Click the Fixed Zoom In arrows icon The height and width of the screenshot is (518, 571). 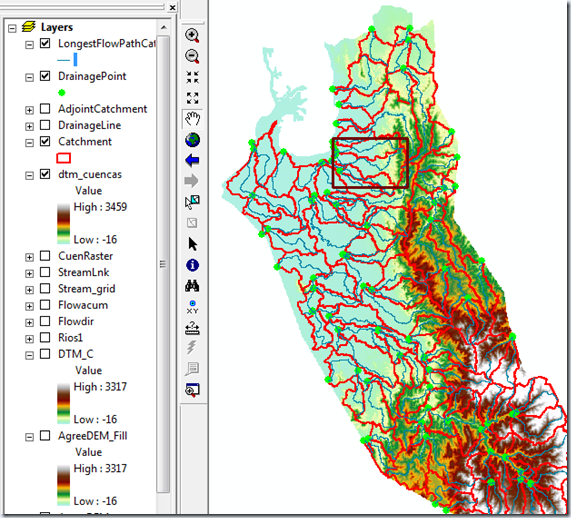tap(192, 77)
